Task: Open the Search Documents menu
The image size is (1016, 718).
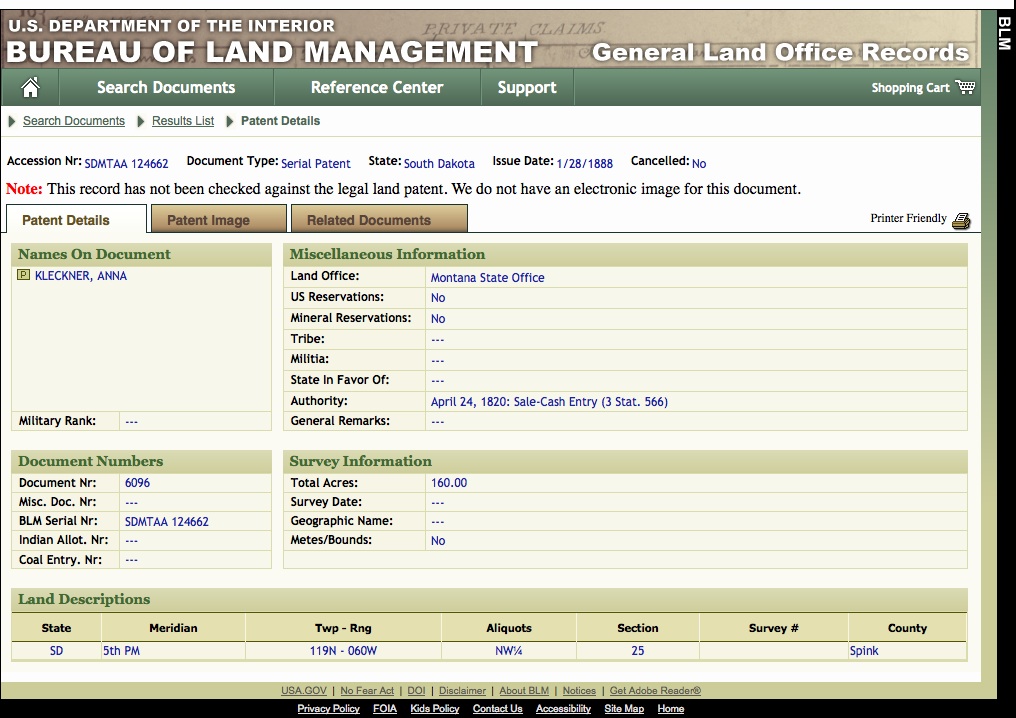Action: 166,88
